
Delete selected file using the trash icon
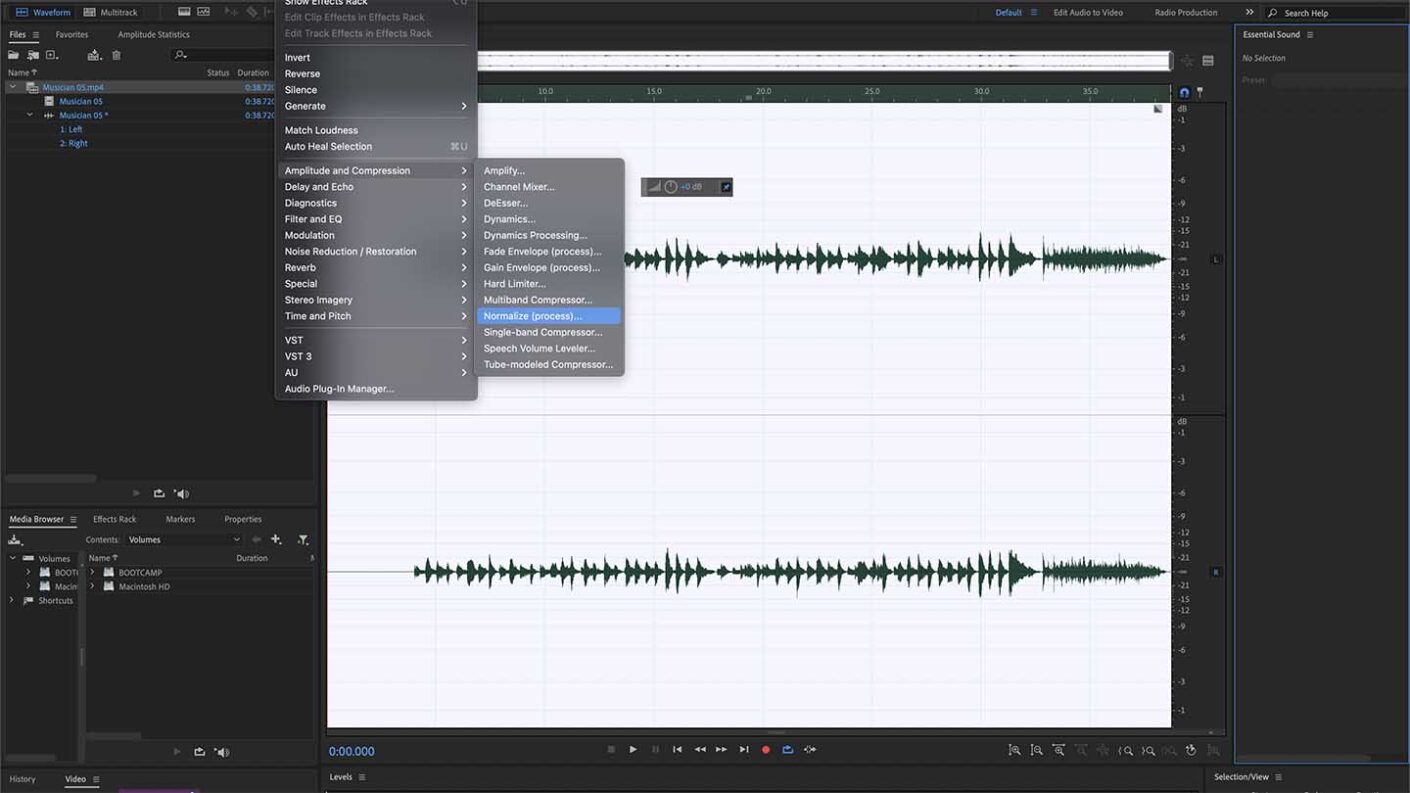click(x=115, y=55)
